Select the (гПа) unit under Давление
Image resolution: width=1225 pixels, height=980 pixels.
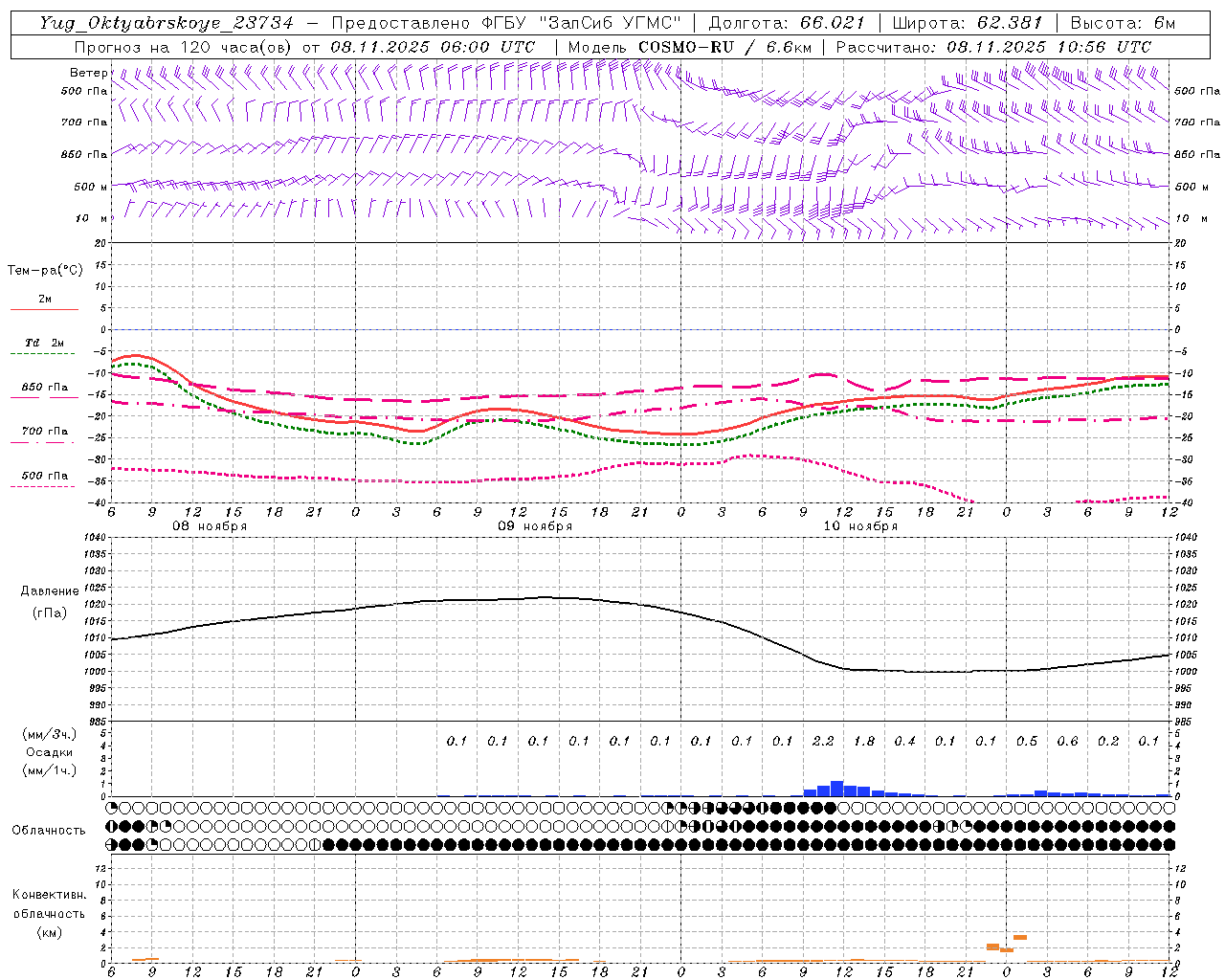[x=49, y=613]
